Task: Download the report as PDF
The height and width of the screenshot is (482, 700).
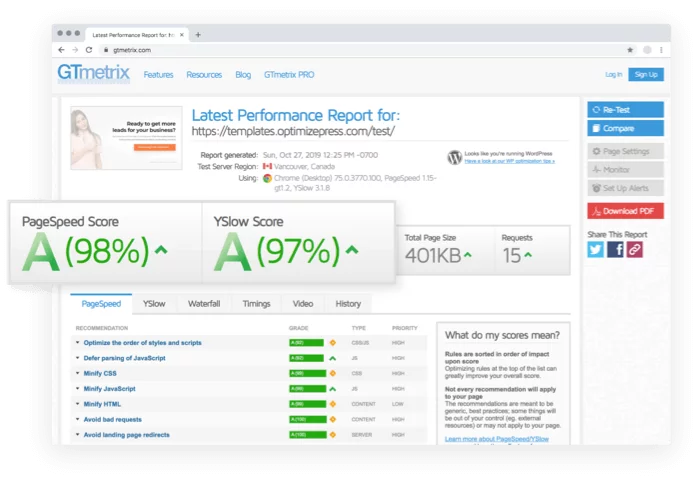Action: tap(625, 211)
